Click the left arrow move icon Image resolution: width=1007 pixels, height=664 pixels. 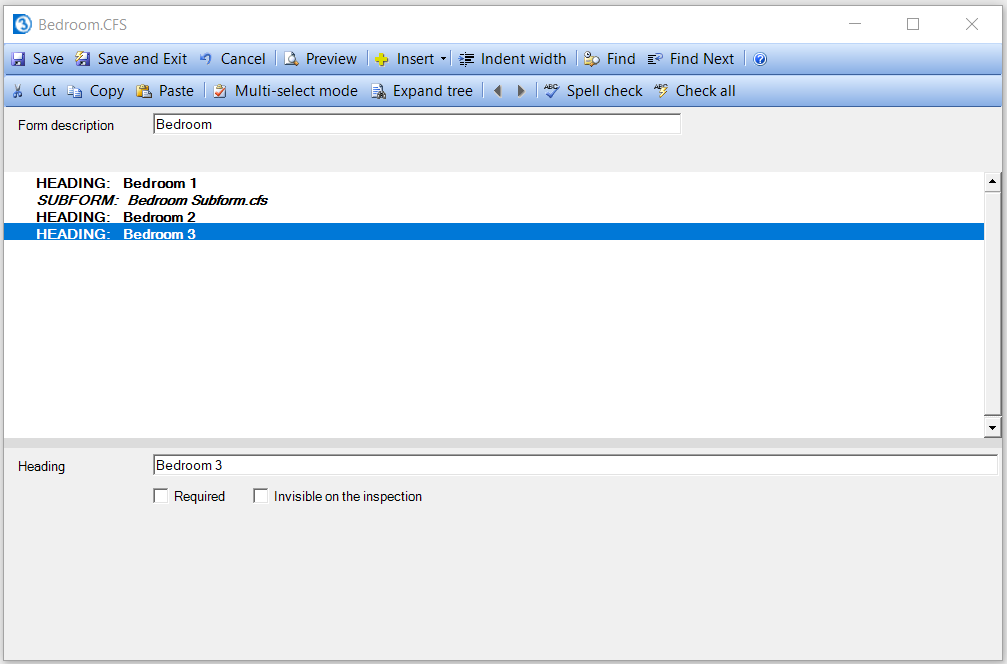(x=497, y=91)
